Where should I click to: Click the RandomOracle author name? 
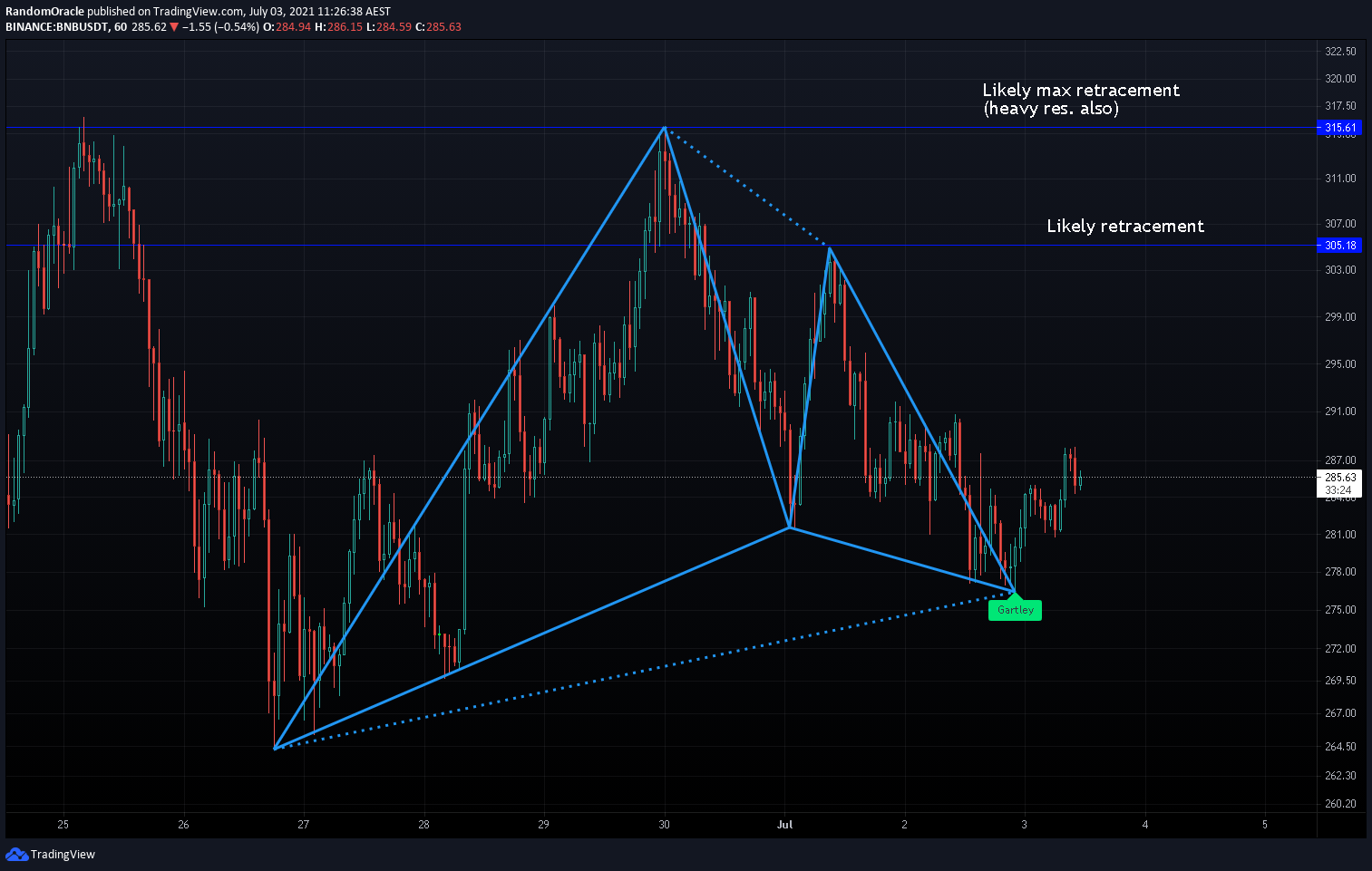[44, 12]
